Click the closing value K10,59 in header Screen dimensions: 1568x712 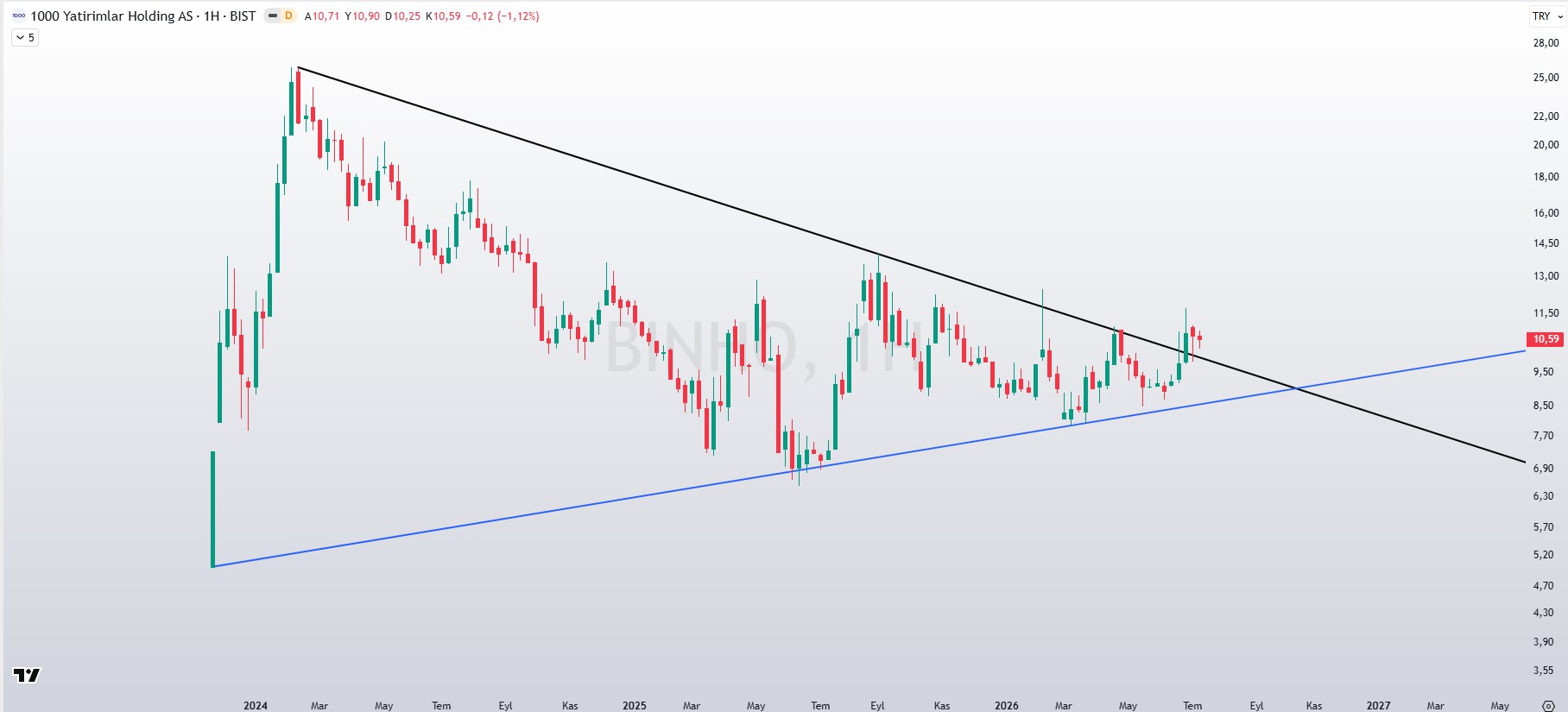pos(443,16)
